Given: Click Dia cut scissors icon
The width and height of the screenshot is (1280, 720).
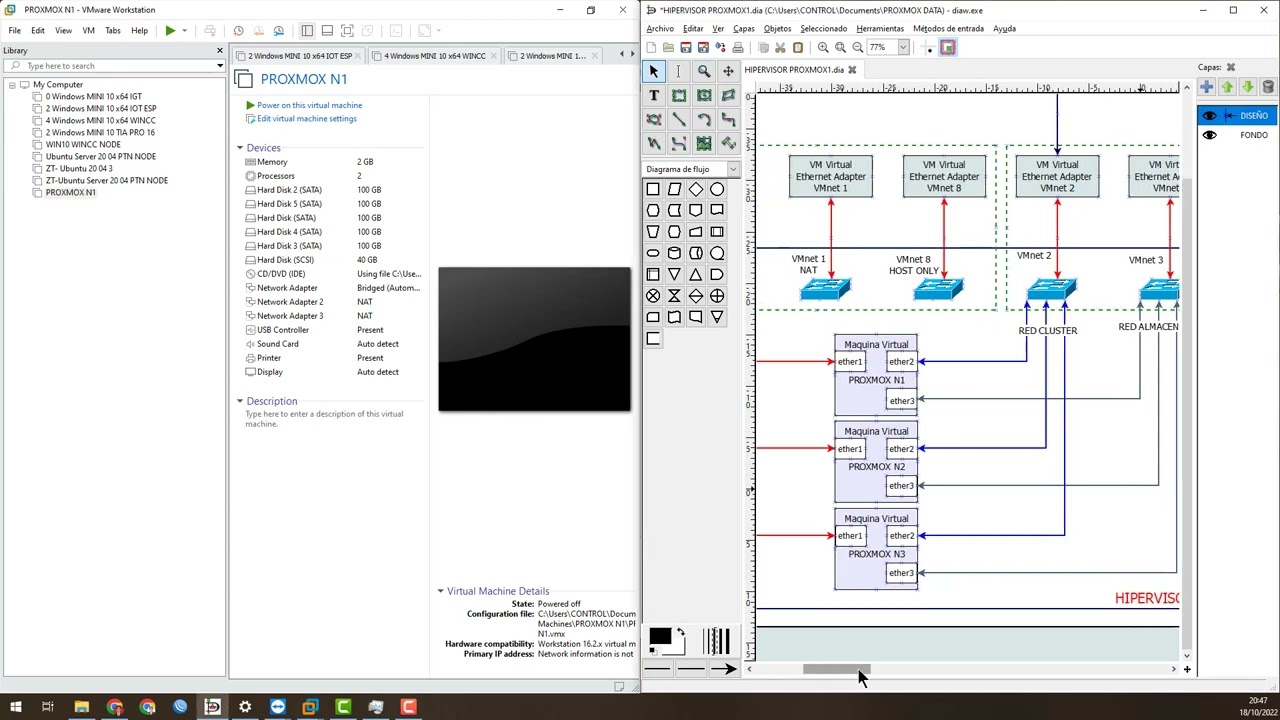Looking at the screenshot, I should tap(780, 47).
